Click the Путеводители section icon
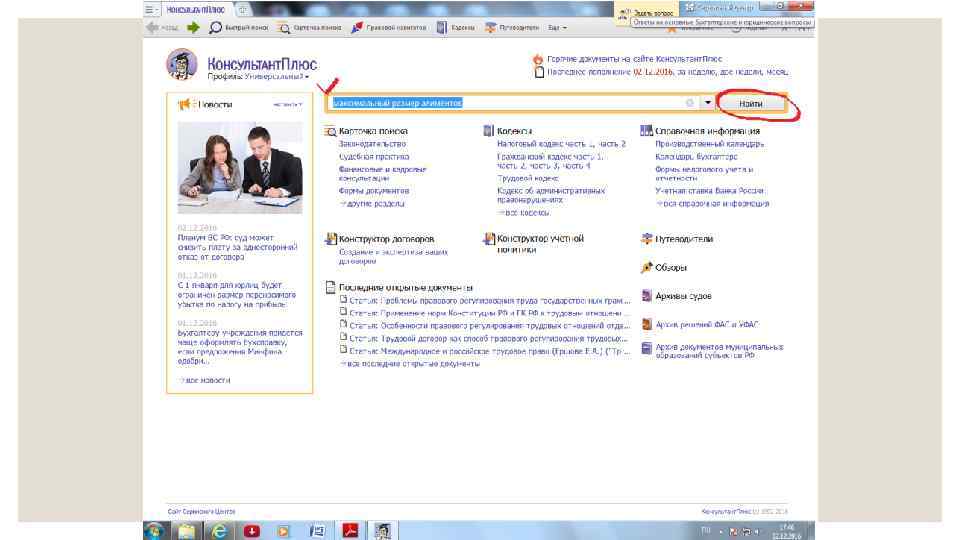Screen dimensions: 960x540 [x=647, y=239]
